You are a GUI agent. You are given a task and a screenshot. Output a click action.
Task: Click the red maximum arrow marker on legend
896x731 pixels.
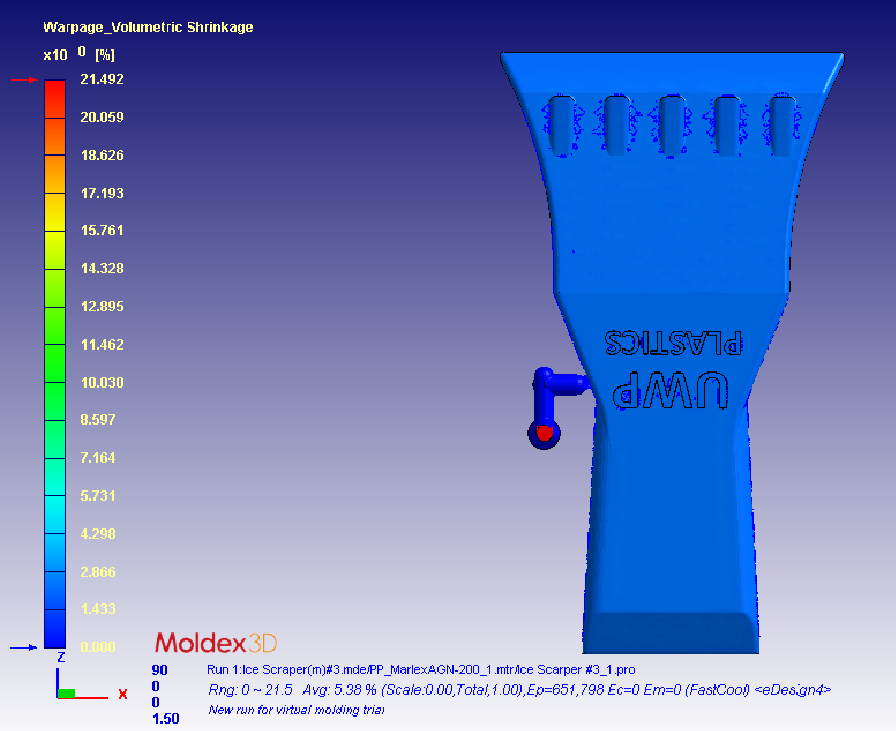(25, 80)
